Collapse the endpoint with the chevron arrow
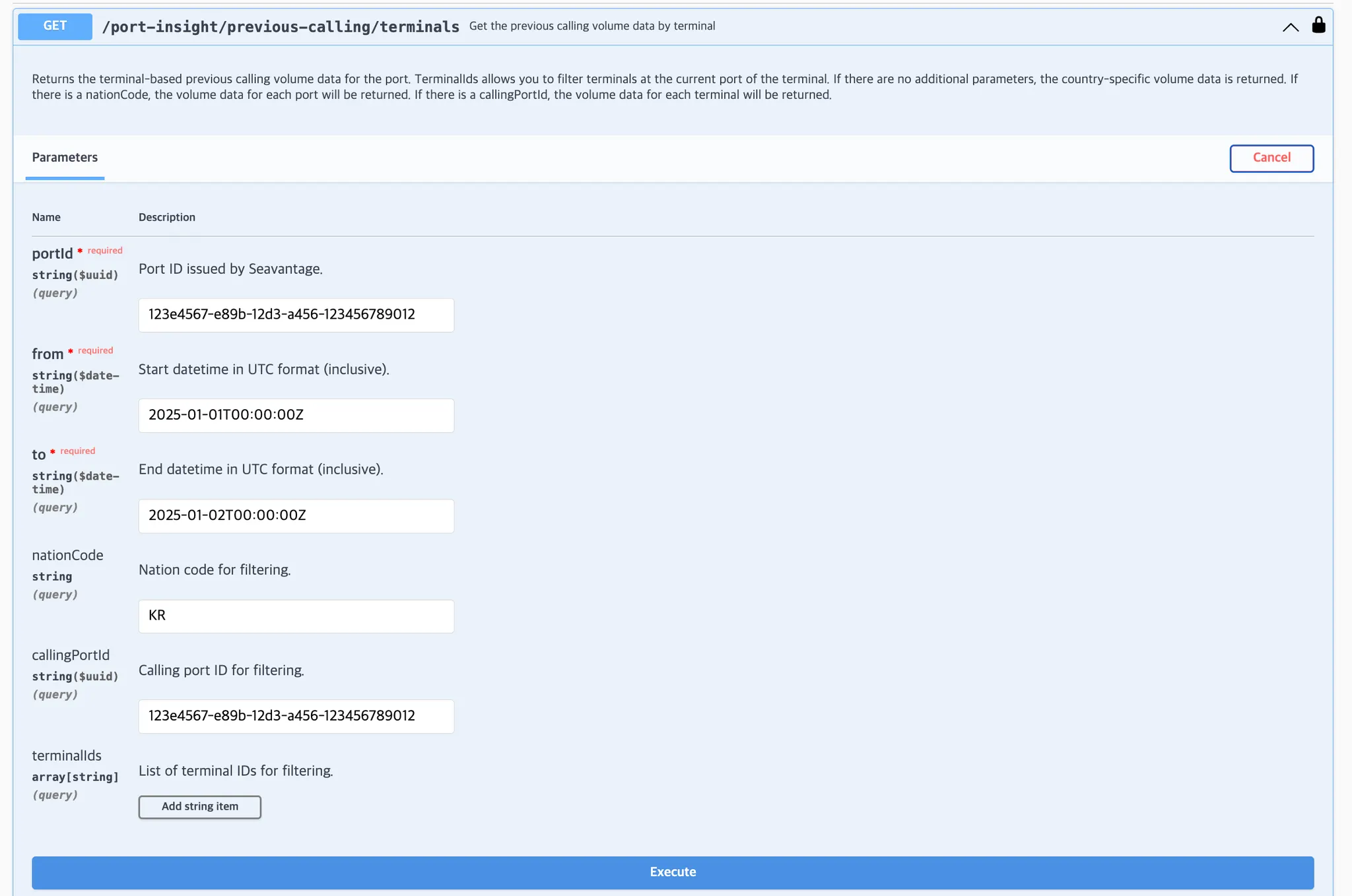 pyautogui.click(x=1290, y=27)
